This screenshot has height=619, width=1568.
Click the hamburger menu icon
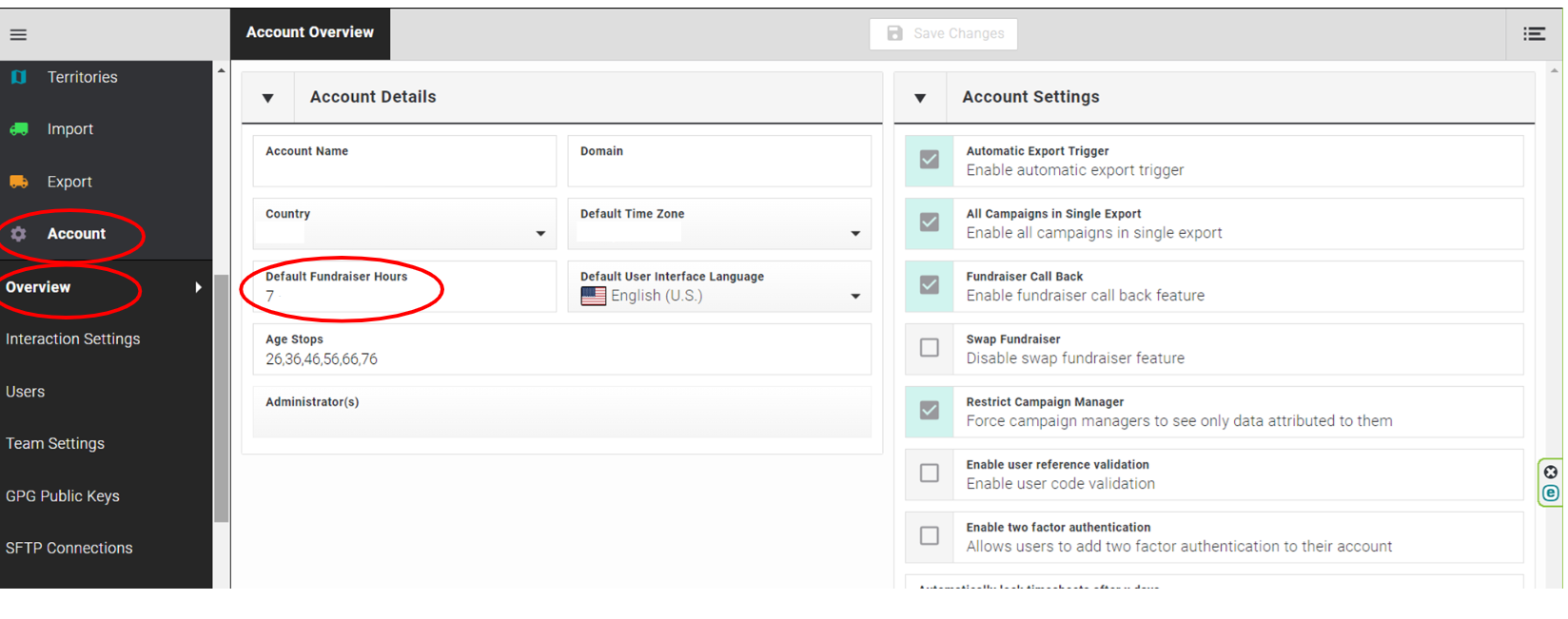pos(18,35)
